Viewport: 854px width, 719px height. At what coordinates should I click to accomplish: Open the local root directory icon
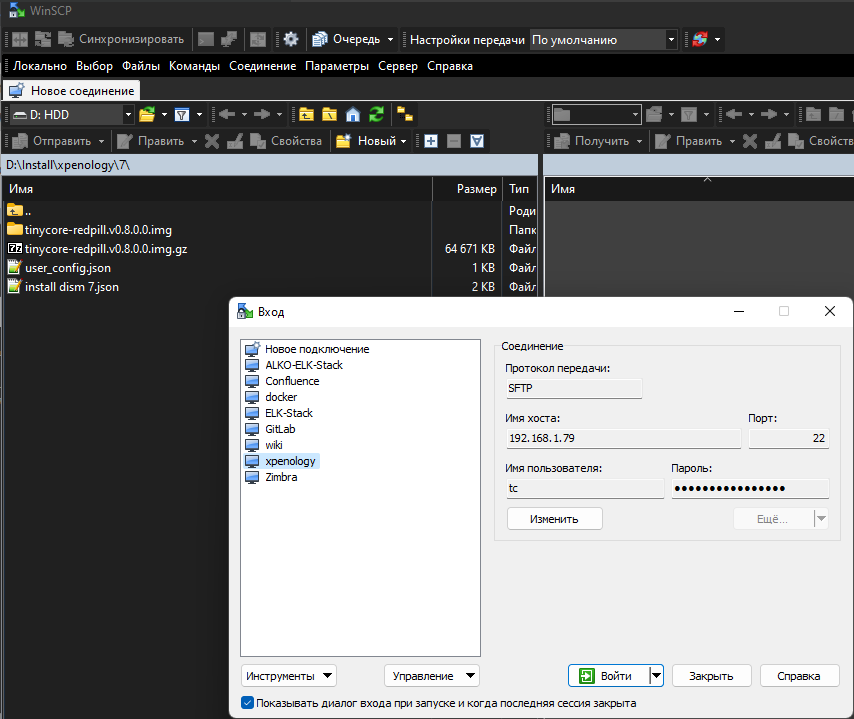329,115
